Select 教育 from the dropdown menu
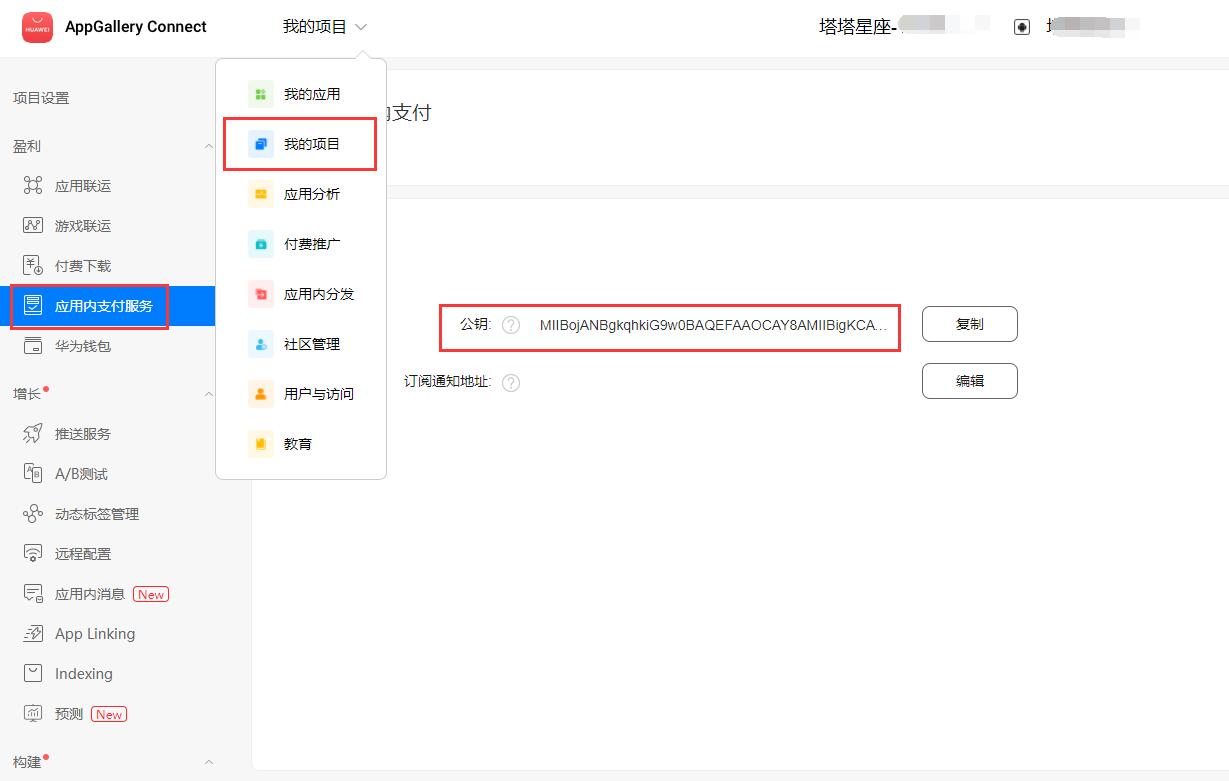1229x781 pixels. pos(301,444)
